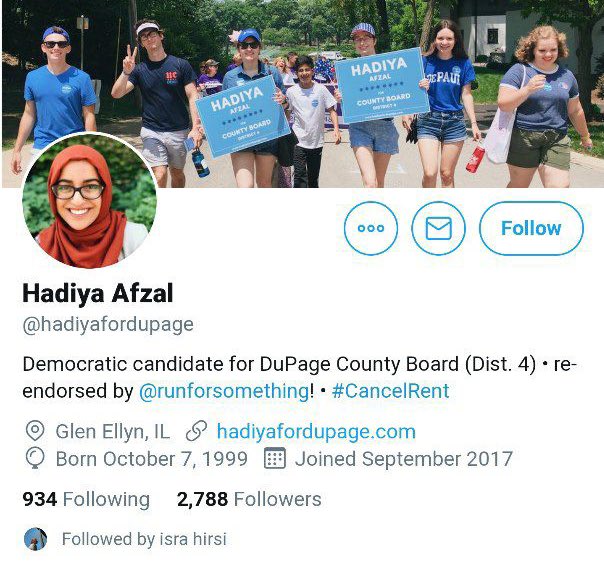Viewport: 604px width, 587px height.
Task: Open the #CancelRent hashtag
Action: tap(390, 391)
